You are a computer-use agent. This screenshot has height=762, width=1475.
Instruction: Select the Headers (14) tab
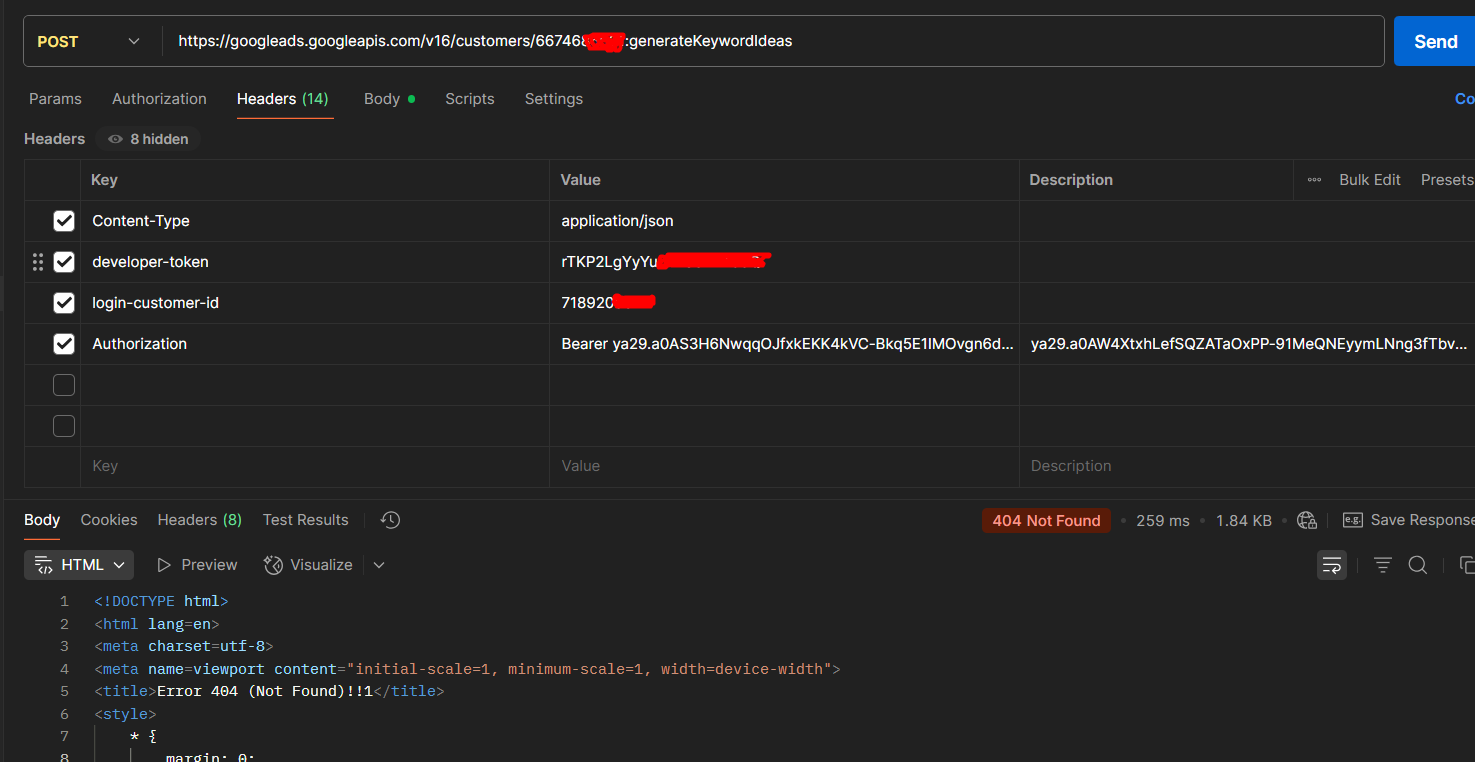283,99
